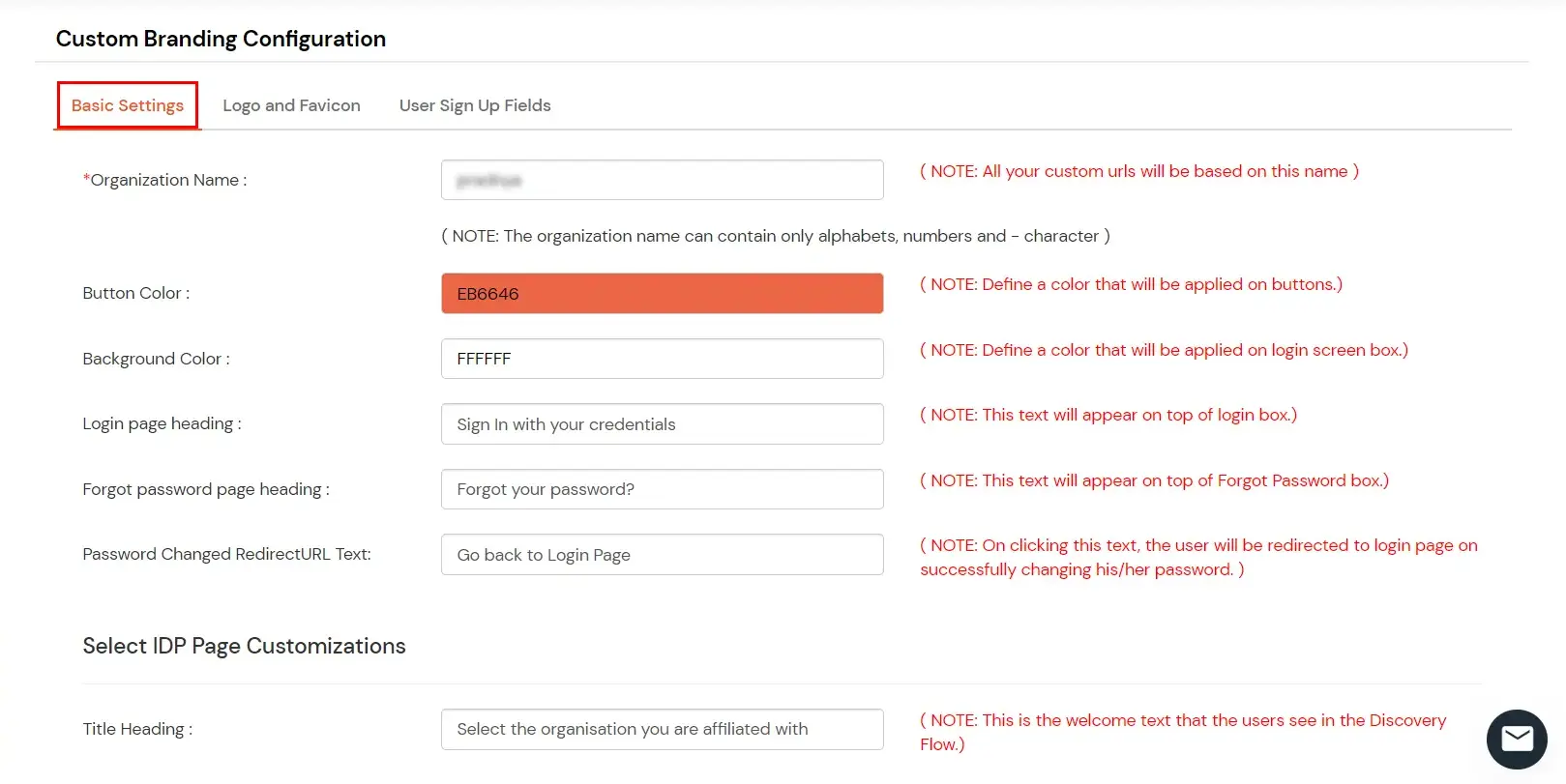The image size is (1566, 784).
Task: Click the Sign In with your credentials text box
Action: 662,423
